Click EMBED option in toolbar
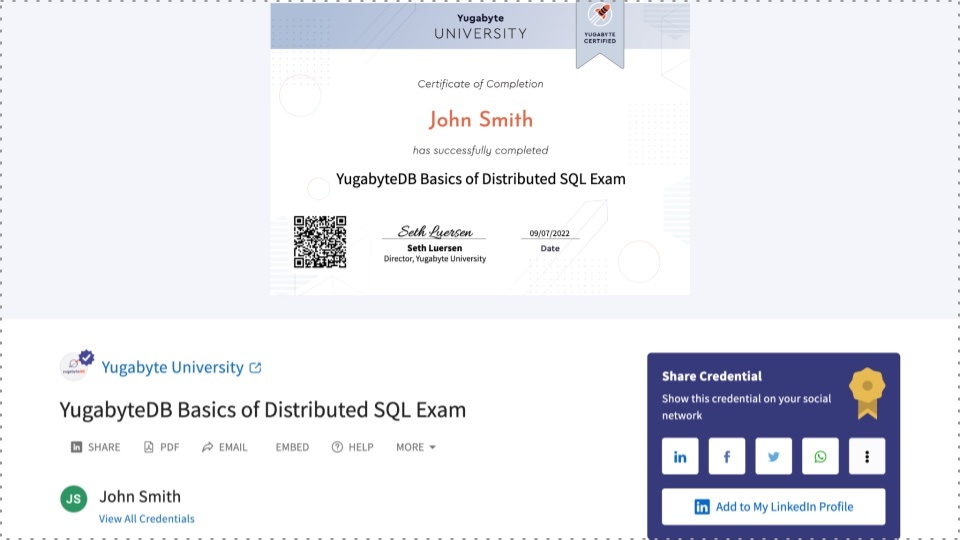This screenshot has width=960, height=540. pos(292,447)
